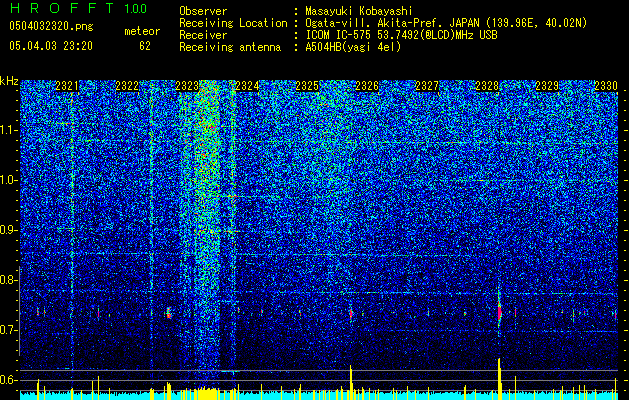Click the antenna text A504HB(yagi 4el)

point(353,47)
